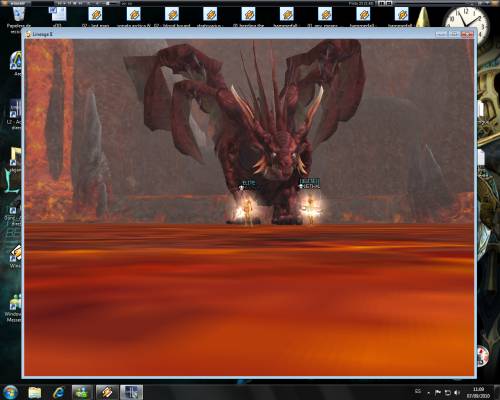Image resolution: width=500 pixels, height=400 pixels.
Task: Select the Windows Live Messenger desktop shortcut
Action: [x=14, y=308]
